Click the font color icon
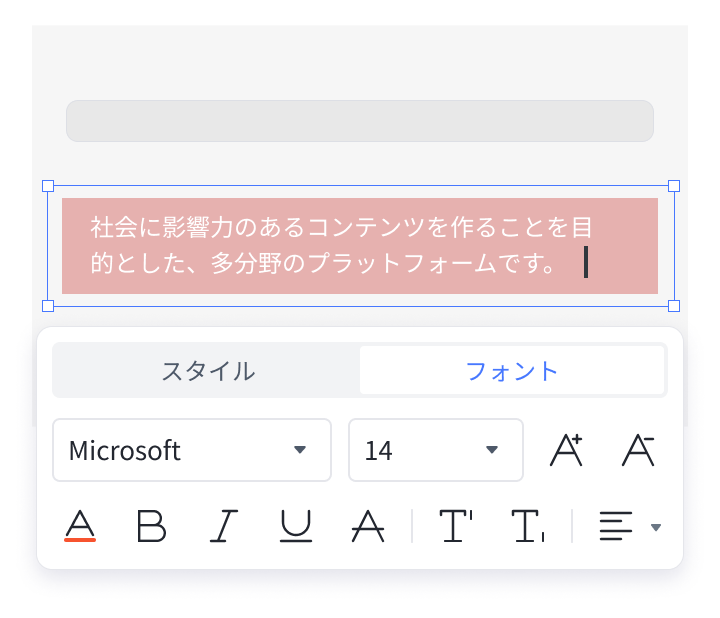 point(80,522)
